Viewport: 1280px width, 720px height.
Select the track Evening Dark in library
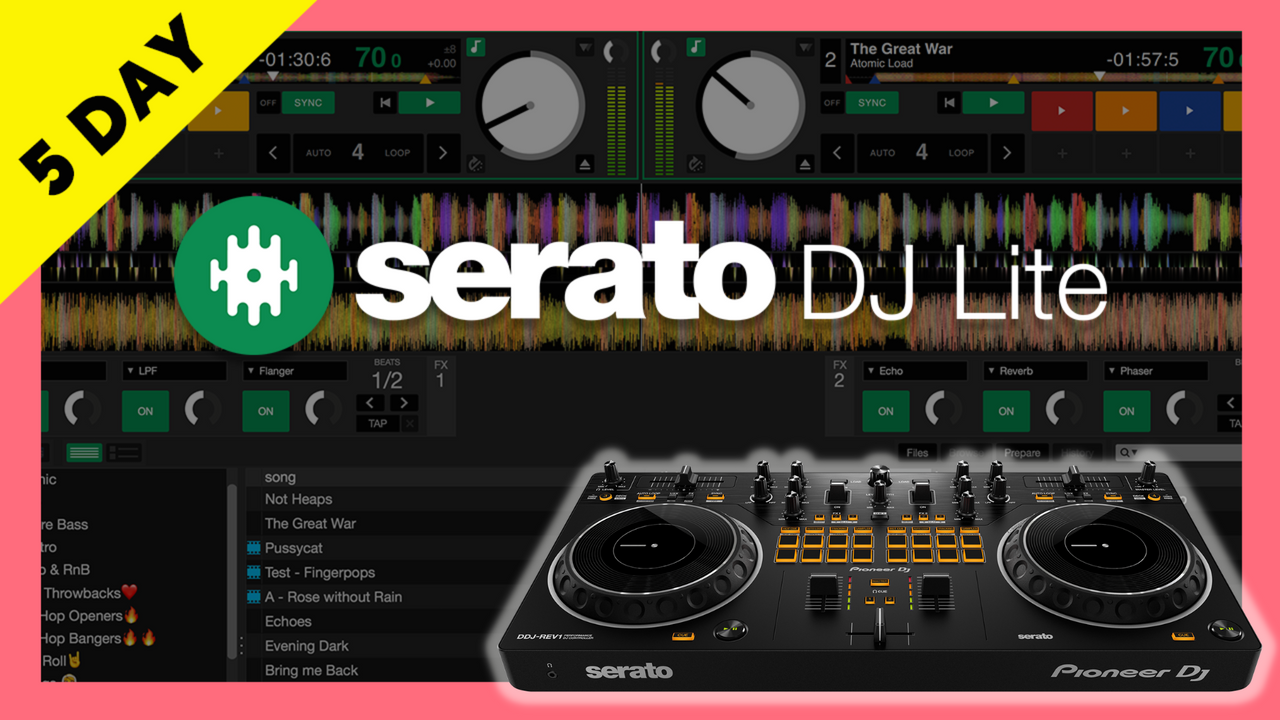coord(306,646)
